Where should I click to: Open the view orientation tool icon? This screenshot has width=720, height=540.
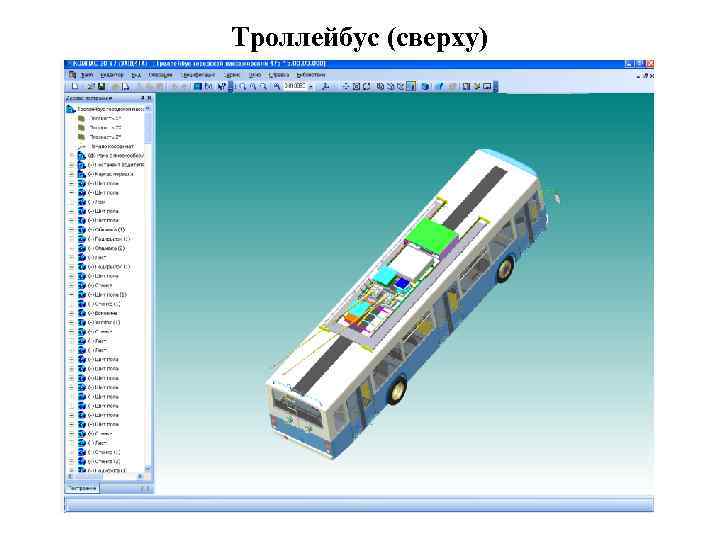[326, 86]
